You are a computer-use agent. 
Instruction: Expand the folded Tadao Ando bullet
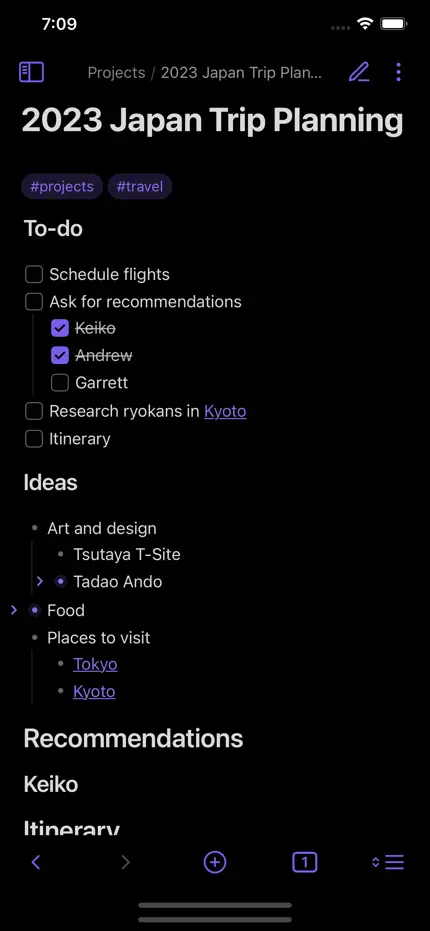[40, 581]
